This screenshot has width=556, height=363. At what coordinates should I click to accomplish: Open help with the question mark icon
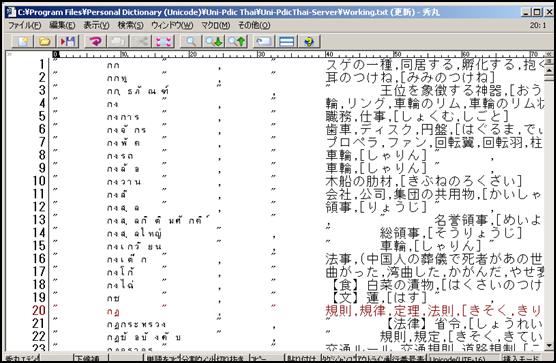point(309,41)
